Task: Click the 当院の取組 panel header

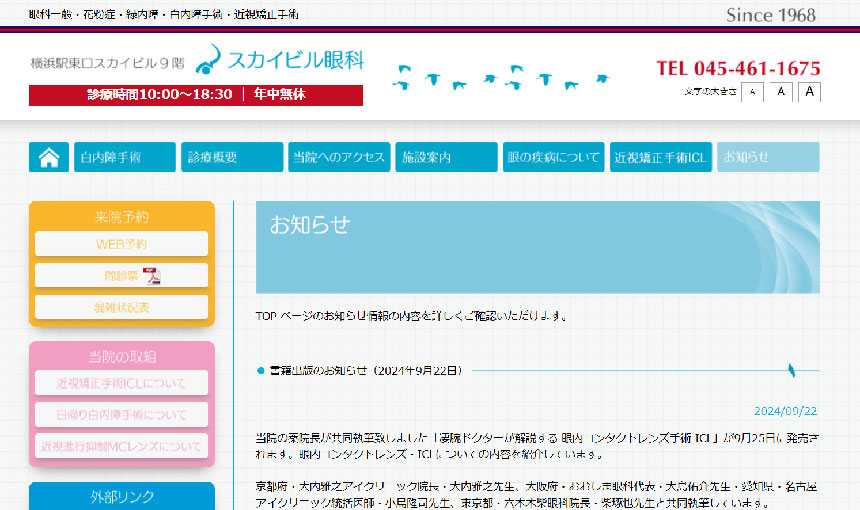Action: tap(122, 357)
